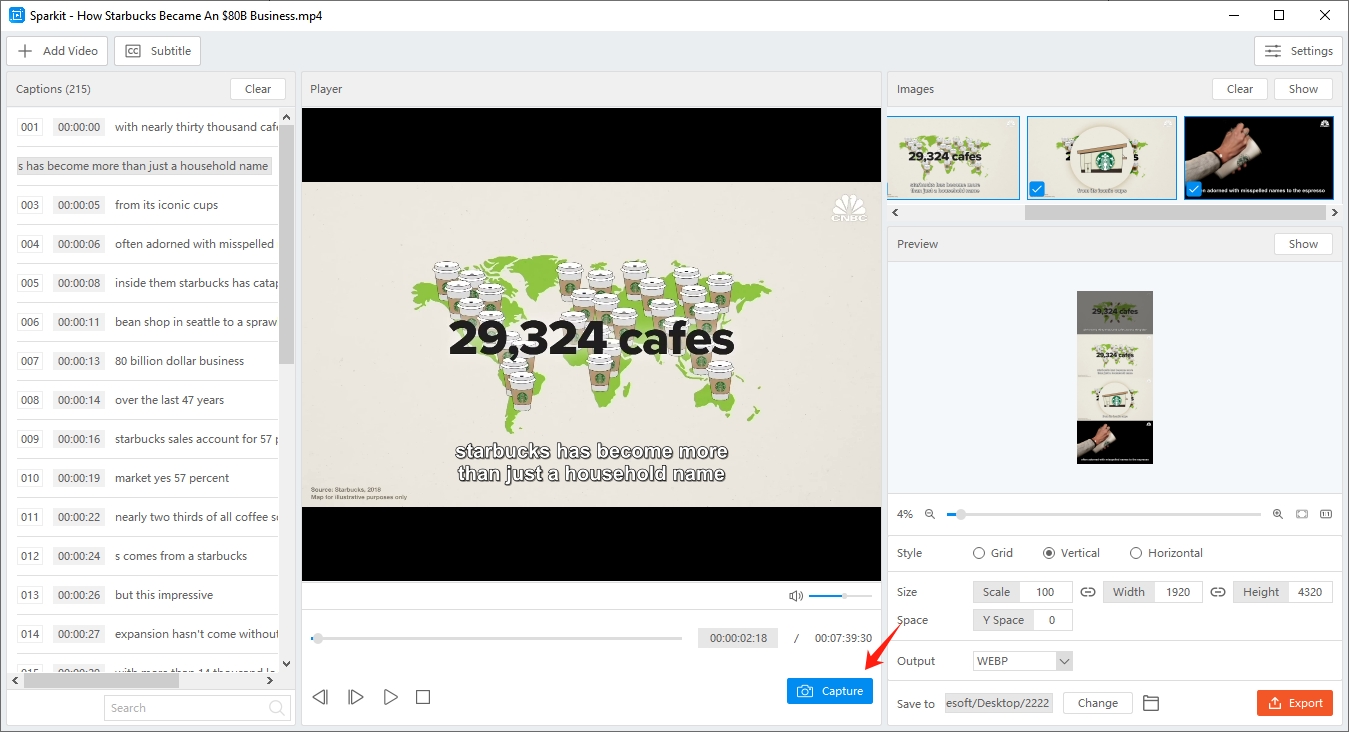This screenshot has width=1349, height=732.
Task: Choose the Horizontal style option
Action: tap(1136, 553)
